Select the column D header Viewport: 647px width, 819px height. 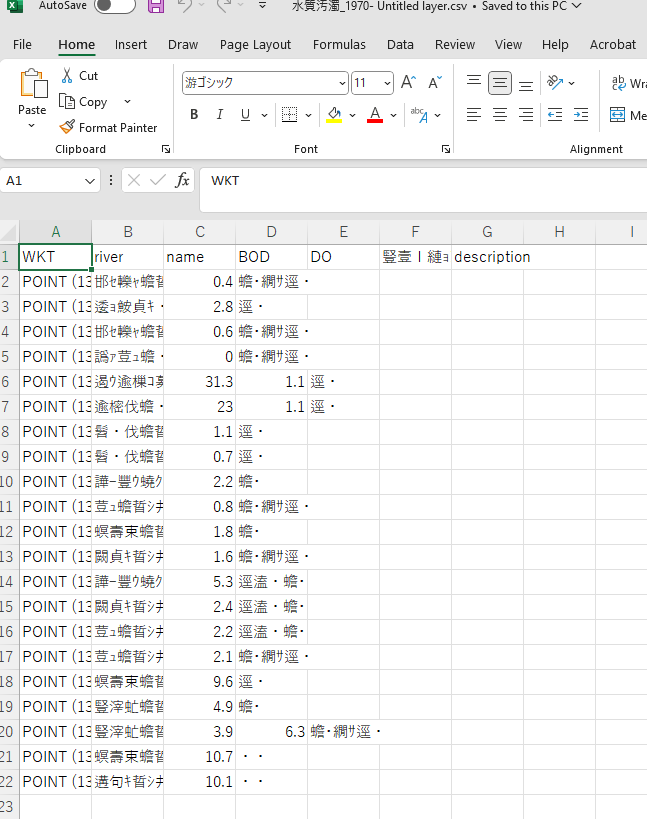pos(271,232)
